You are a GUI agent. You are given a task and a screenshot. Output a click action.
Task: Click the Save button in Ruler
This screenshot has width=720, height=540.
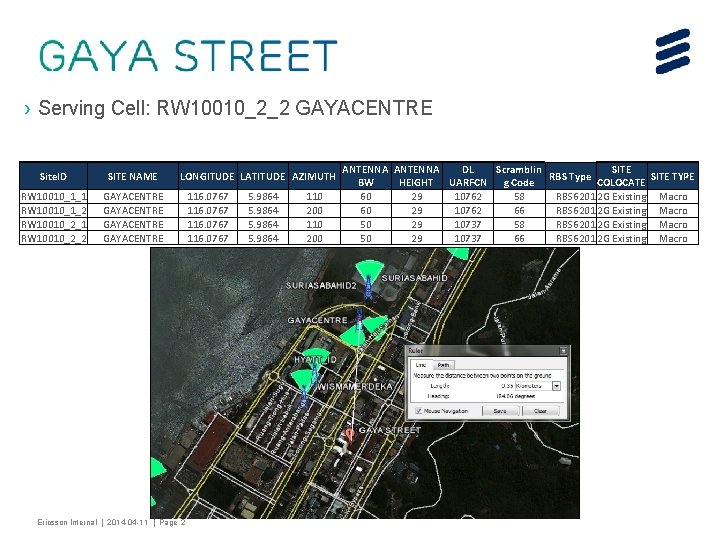pos(500,411)
